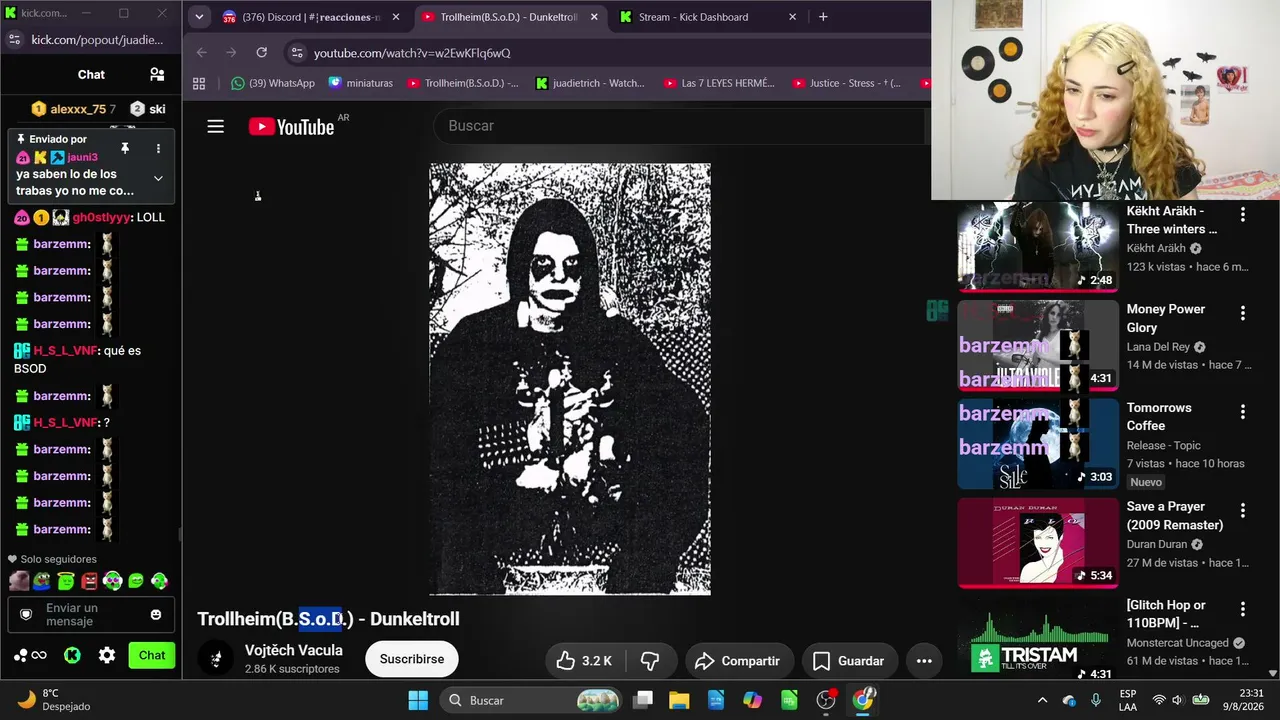Open Task View on the taskbar
Image resolution: width=1280 pixels, height=720 pixels.
(x=642, y=700)
